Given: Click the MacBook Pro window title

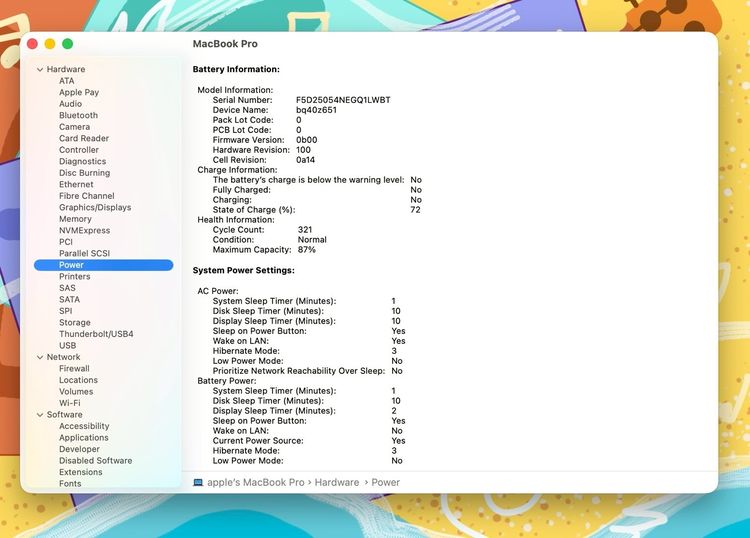Looking at the screenshot, I should (x=225, y=44).
